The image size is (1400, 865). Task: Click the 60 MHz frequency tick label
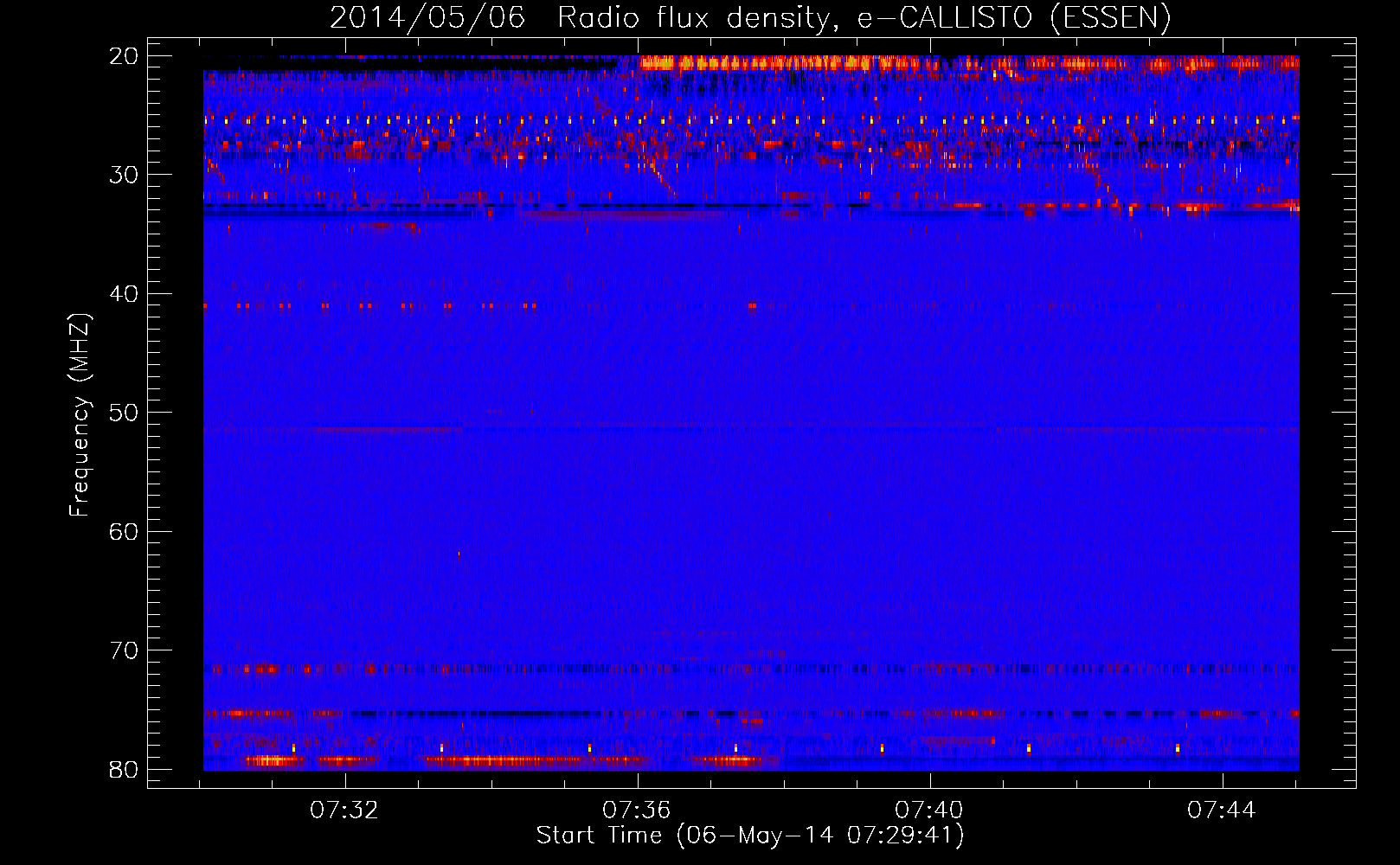coord(125,532)
